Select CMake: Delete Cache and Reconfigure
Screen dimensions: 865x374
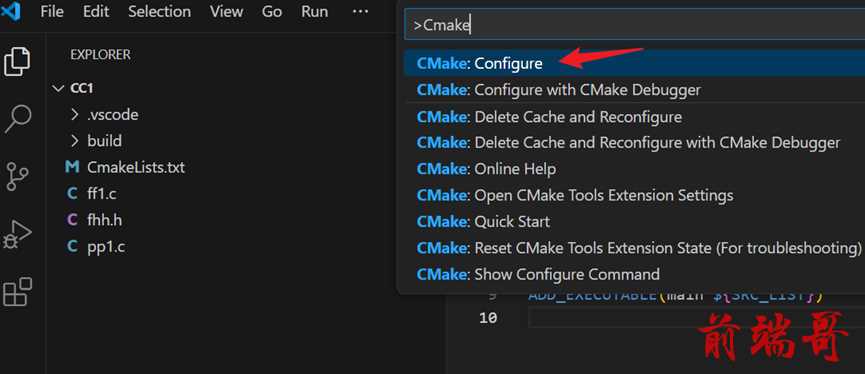pyautogui.click(x=634, y=117)
